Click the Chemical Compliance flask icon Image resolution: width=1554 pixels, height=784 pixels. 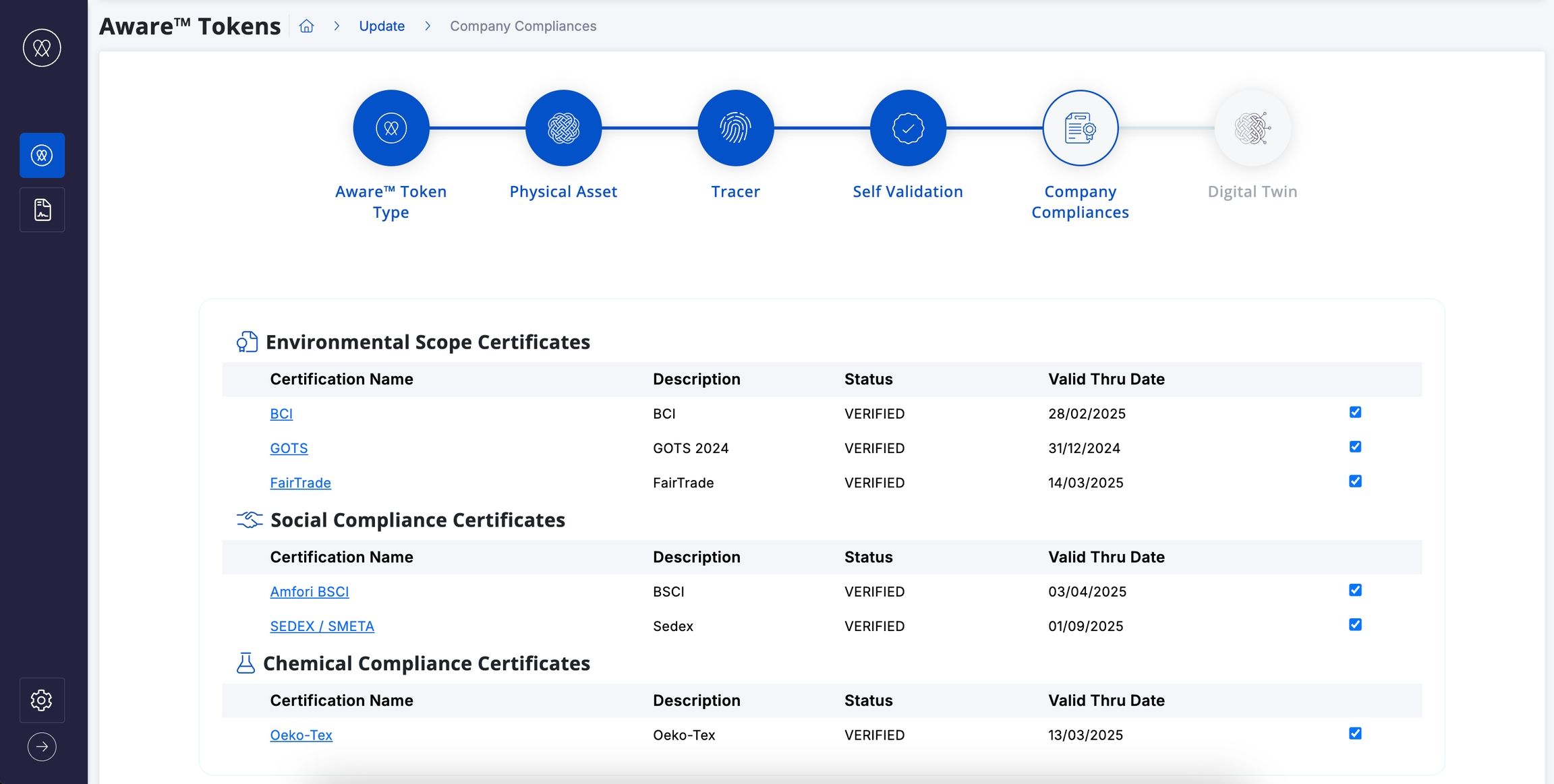246,663
